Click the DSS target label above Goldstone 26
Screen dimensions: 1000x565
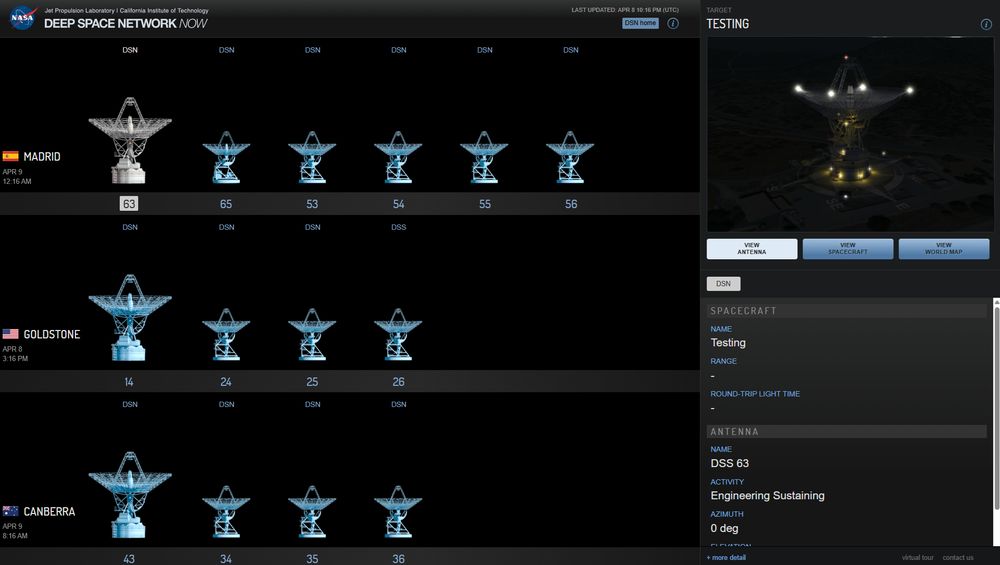(399, 227)
